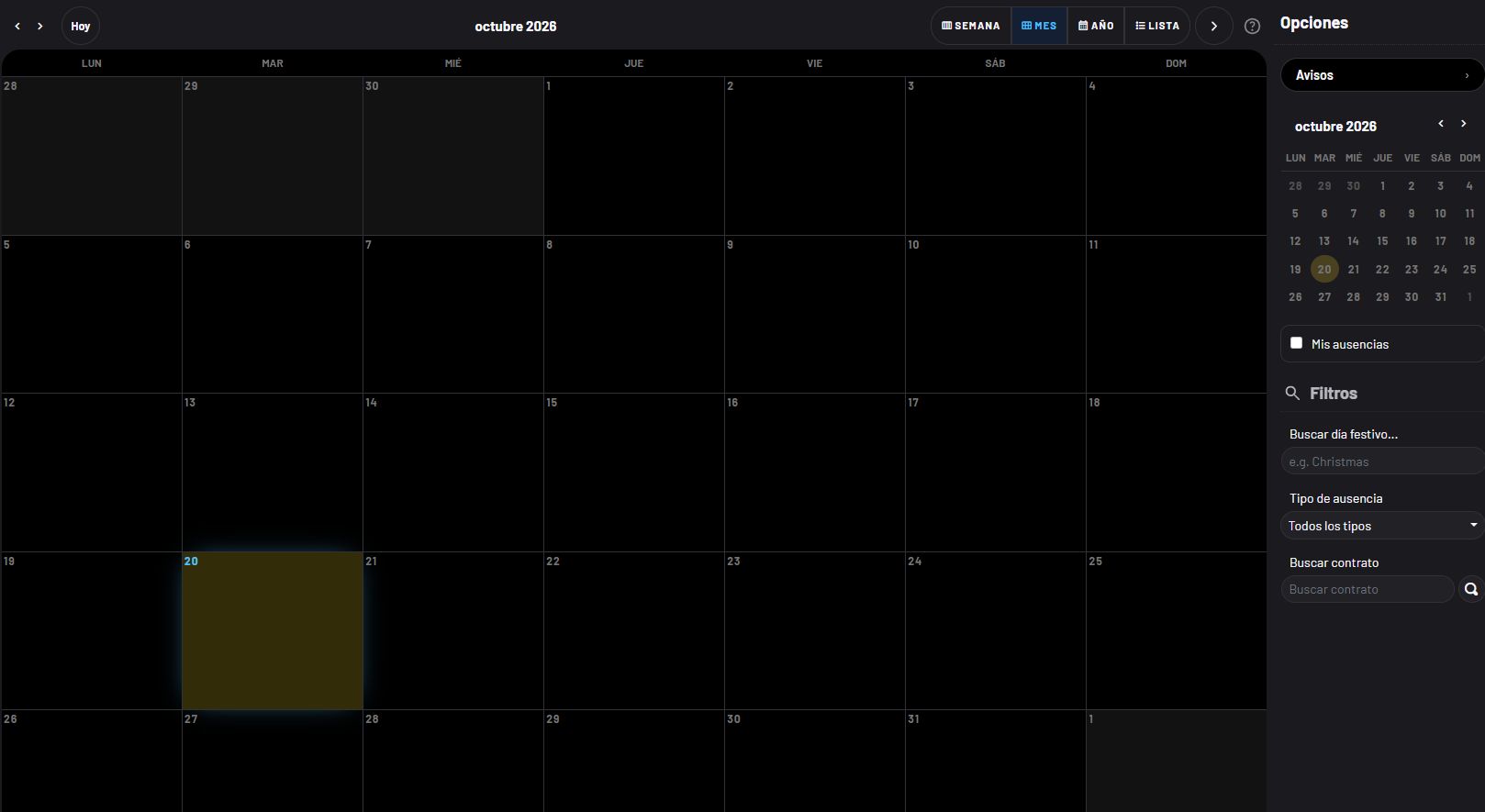Click mini calendar octubre 2026 heading
1485x812 pixels.
click(x=1335, y=127)
